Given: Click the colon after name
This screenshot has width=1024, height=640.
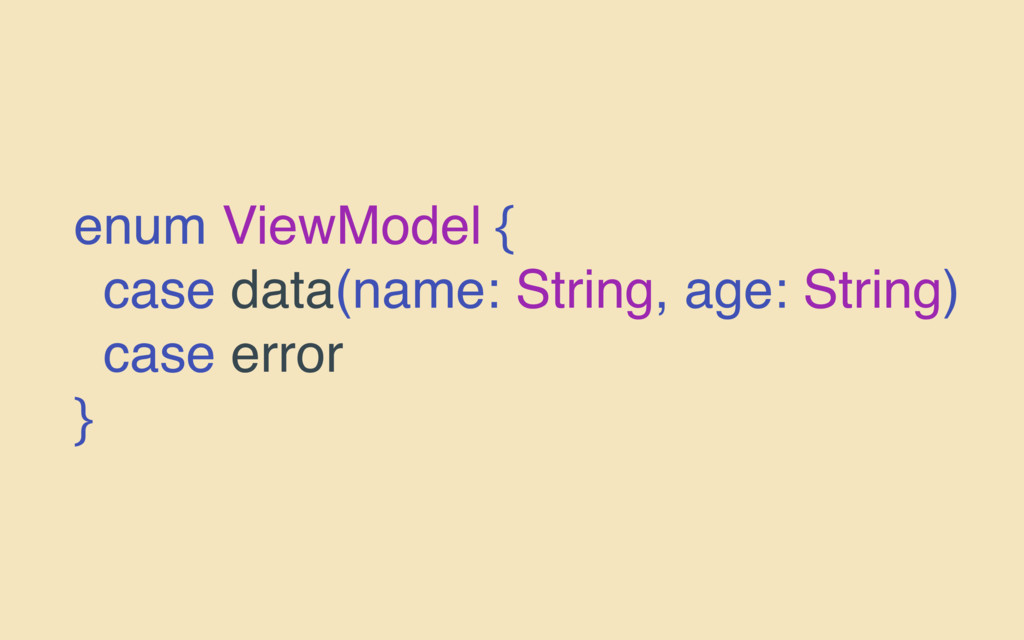Looking at the screenshot, I should (494, 293).
